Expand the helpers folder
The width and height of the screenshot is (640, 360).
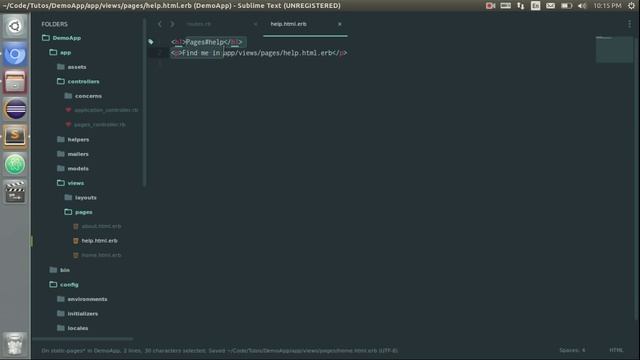point(73,140)
